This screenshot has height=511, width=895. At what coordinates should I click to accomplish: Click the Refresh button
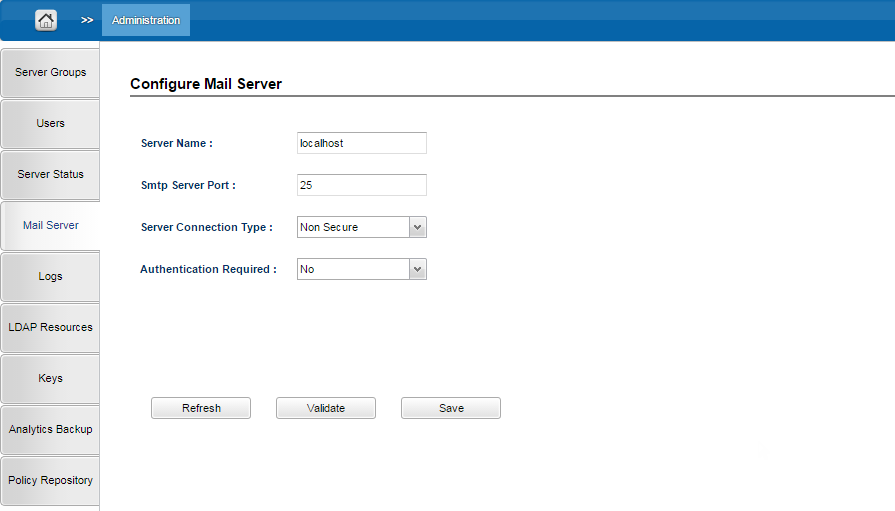[201, 408]
